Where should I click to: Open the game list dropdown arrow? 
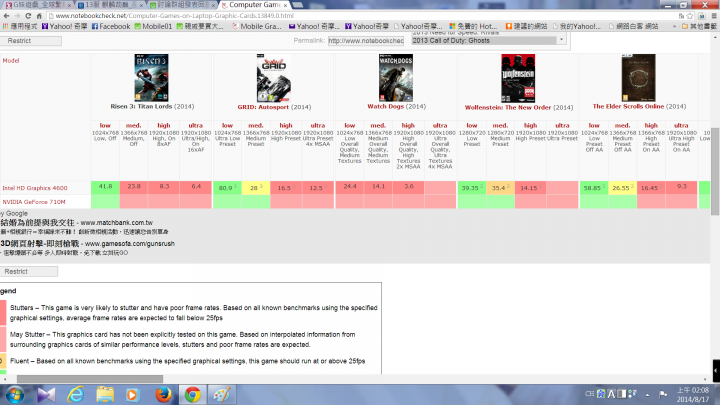(561, 39)
